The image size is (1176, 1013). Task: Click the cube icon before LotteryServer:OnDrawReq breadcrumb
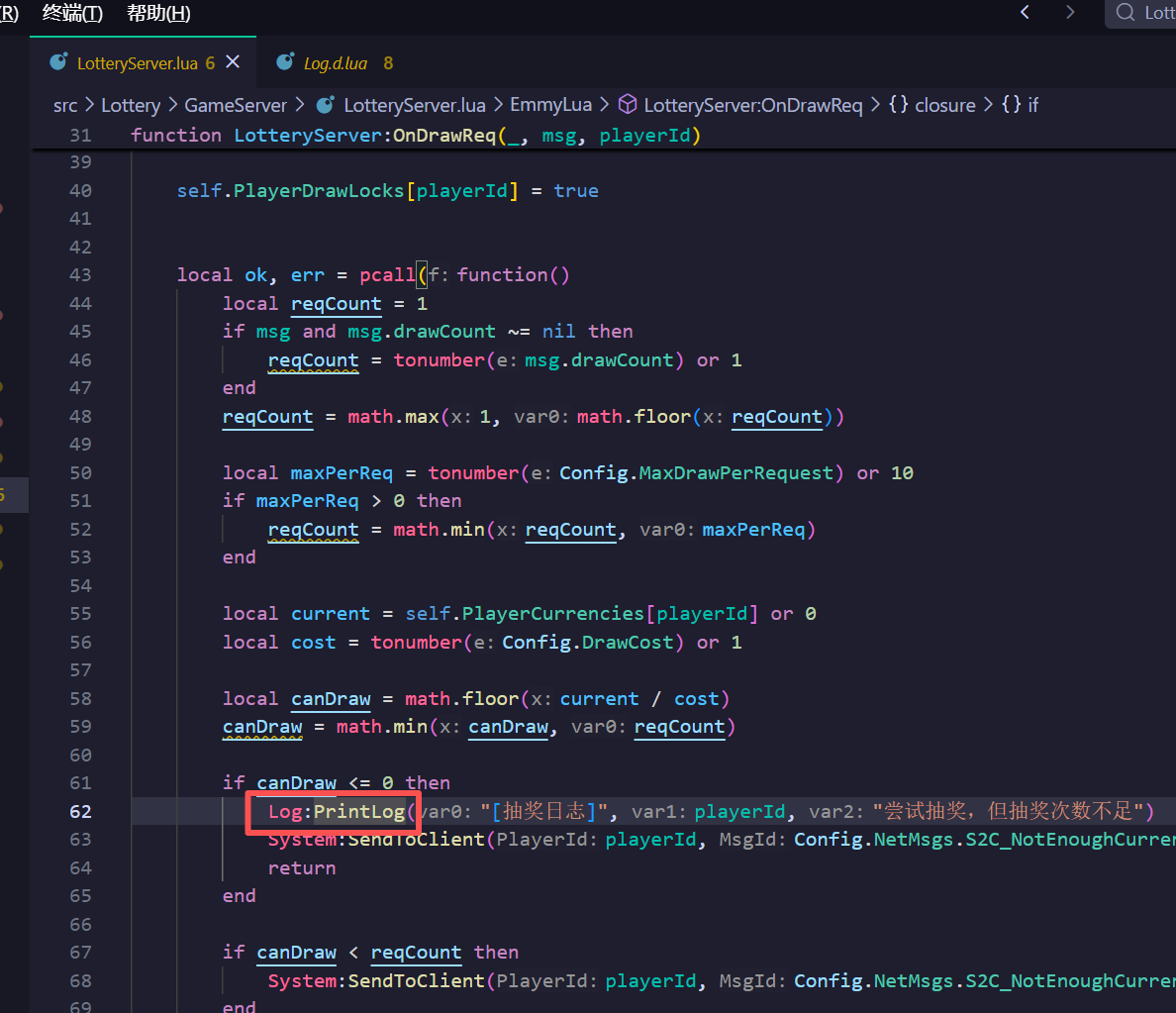(x=627, y=105)
